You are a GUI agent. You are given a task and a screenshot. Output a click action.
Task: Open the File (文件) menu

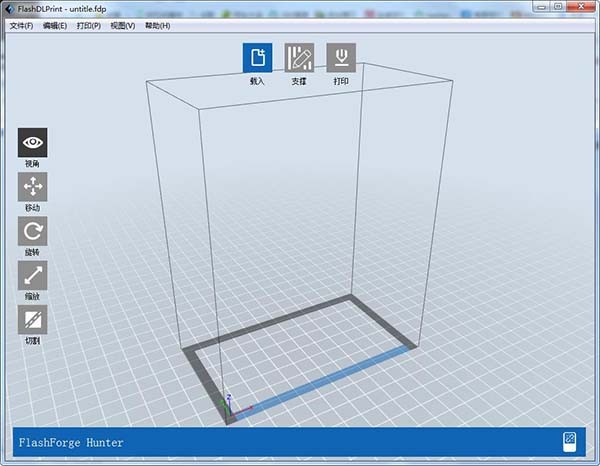[x=21, y=26]
